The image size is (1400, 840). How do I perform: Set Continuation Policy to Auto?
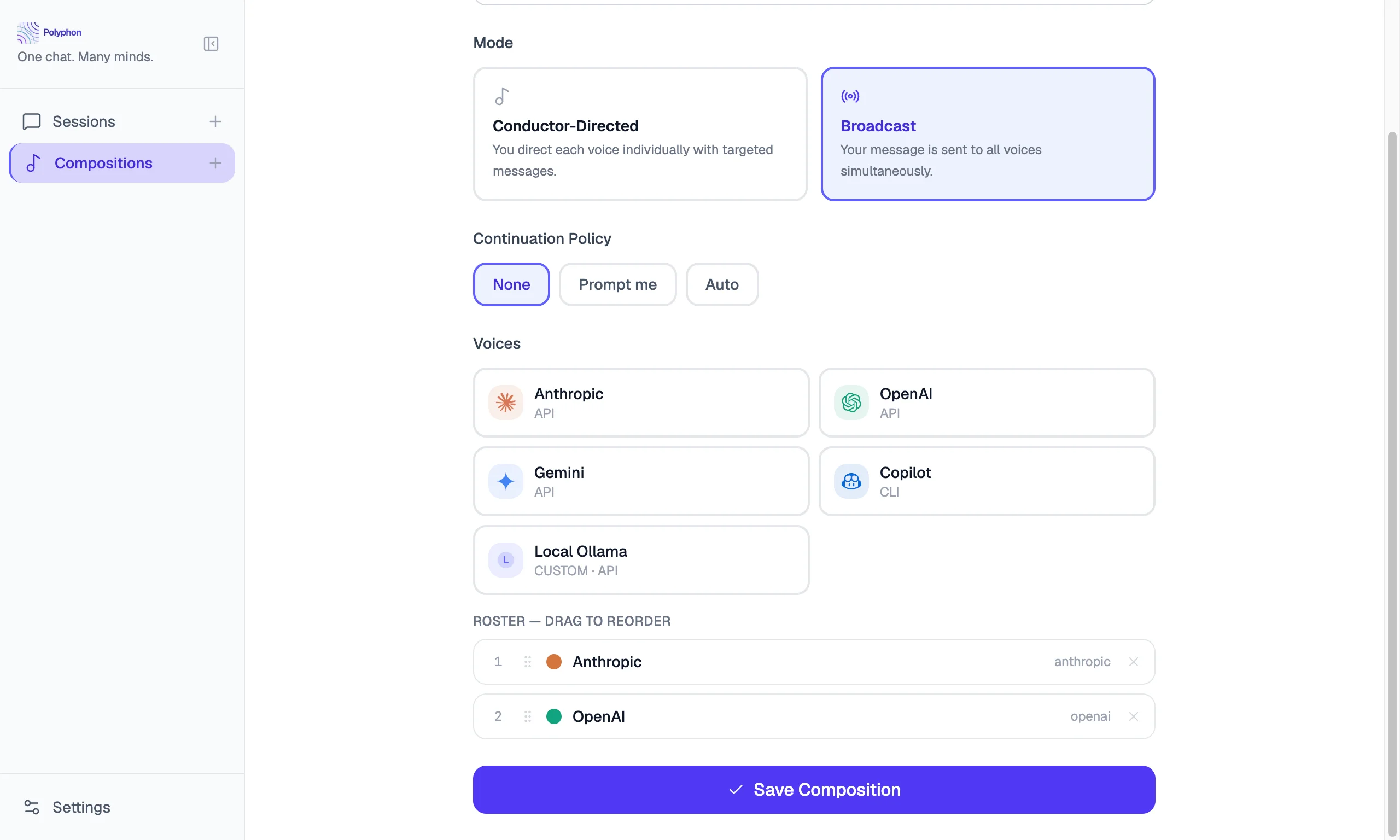tap(721, 284)
